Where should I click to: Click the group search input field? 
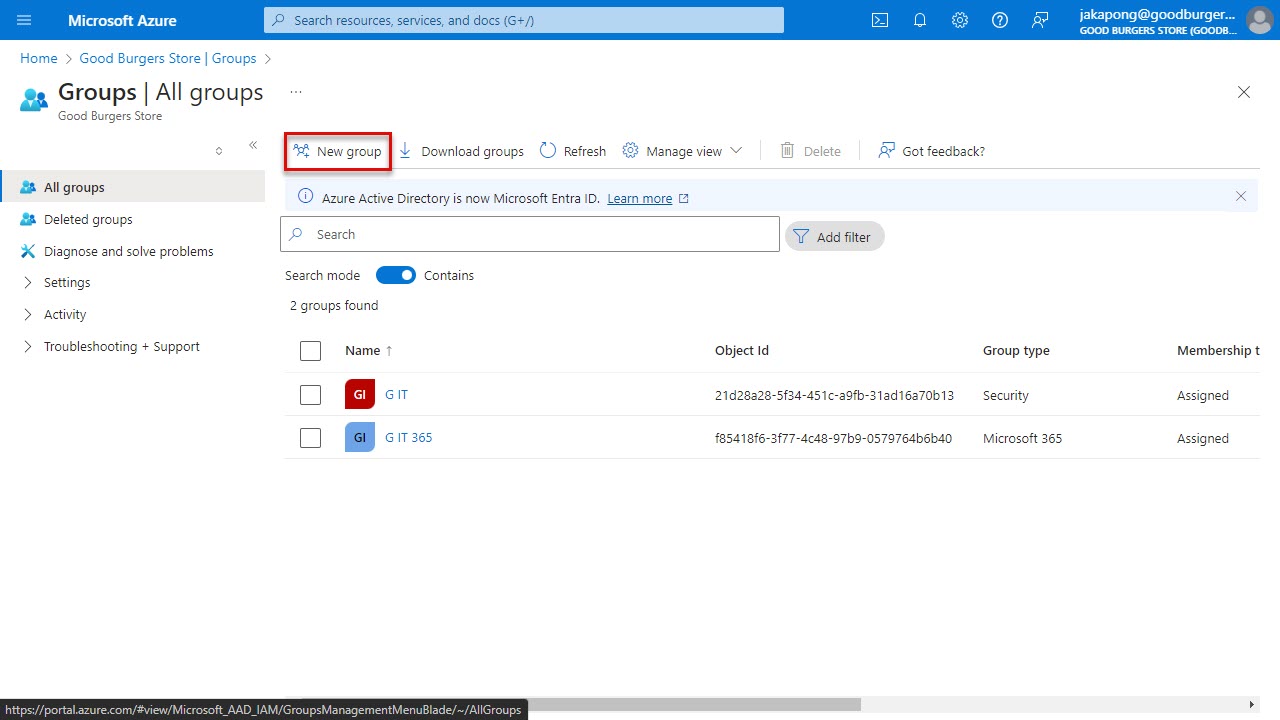coord(530,234)
